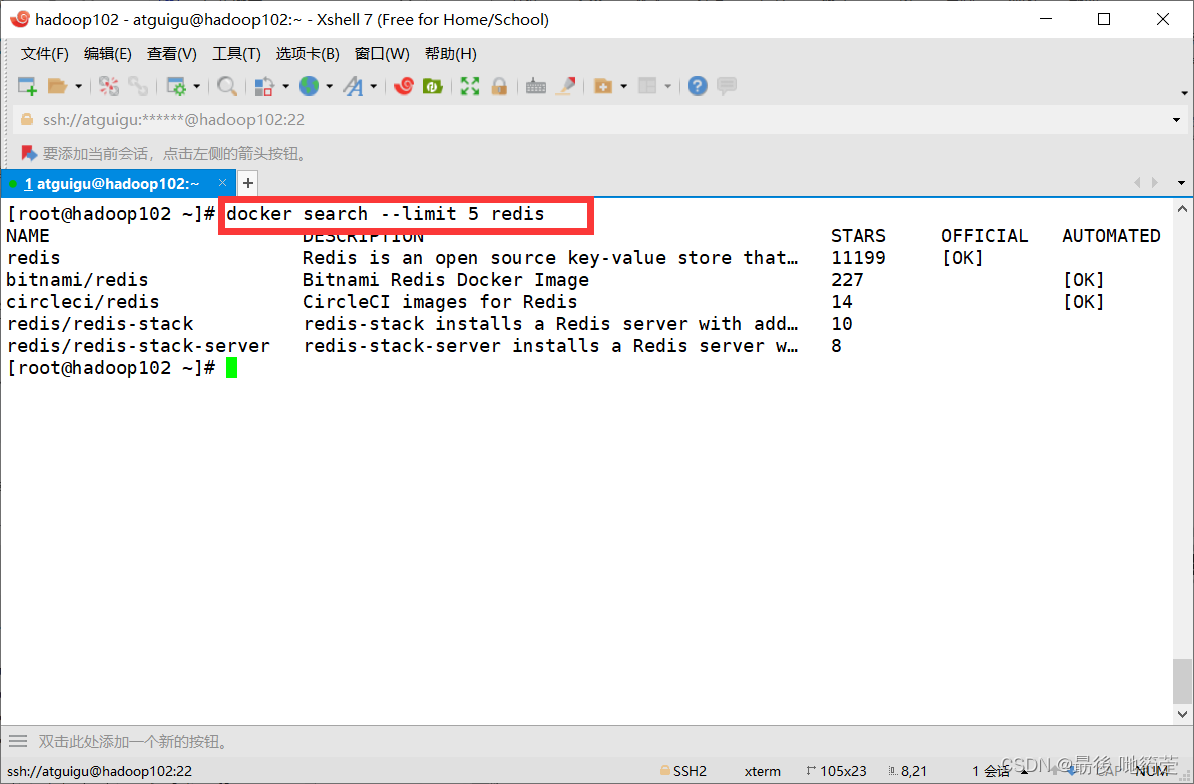The image size is (1194, 784).
Task: Click the quick command bar hamburger icon
Action: [x=18, y=741]
